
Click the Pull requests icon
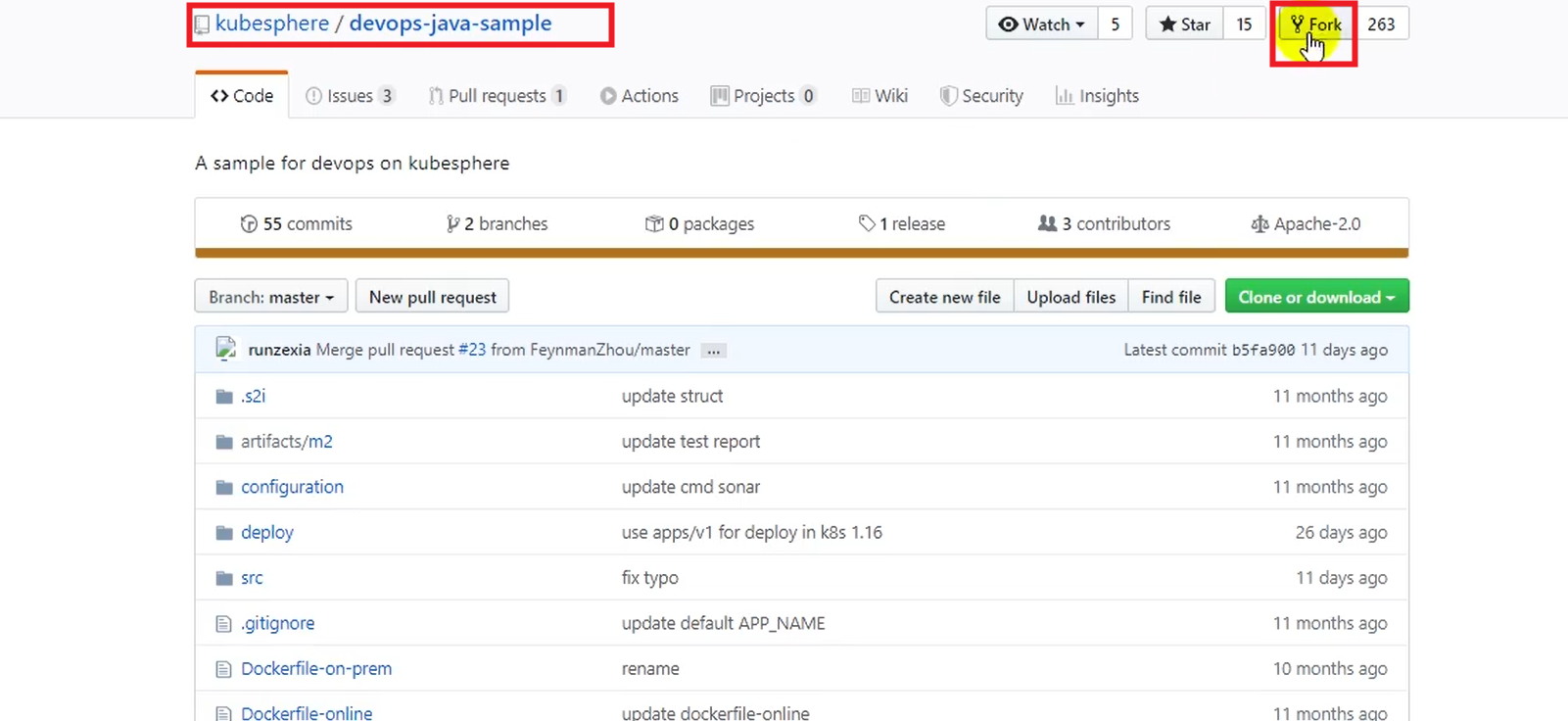point(436,95)
